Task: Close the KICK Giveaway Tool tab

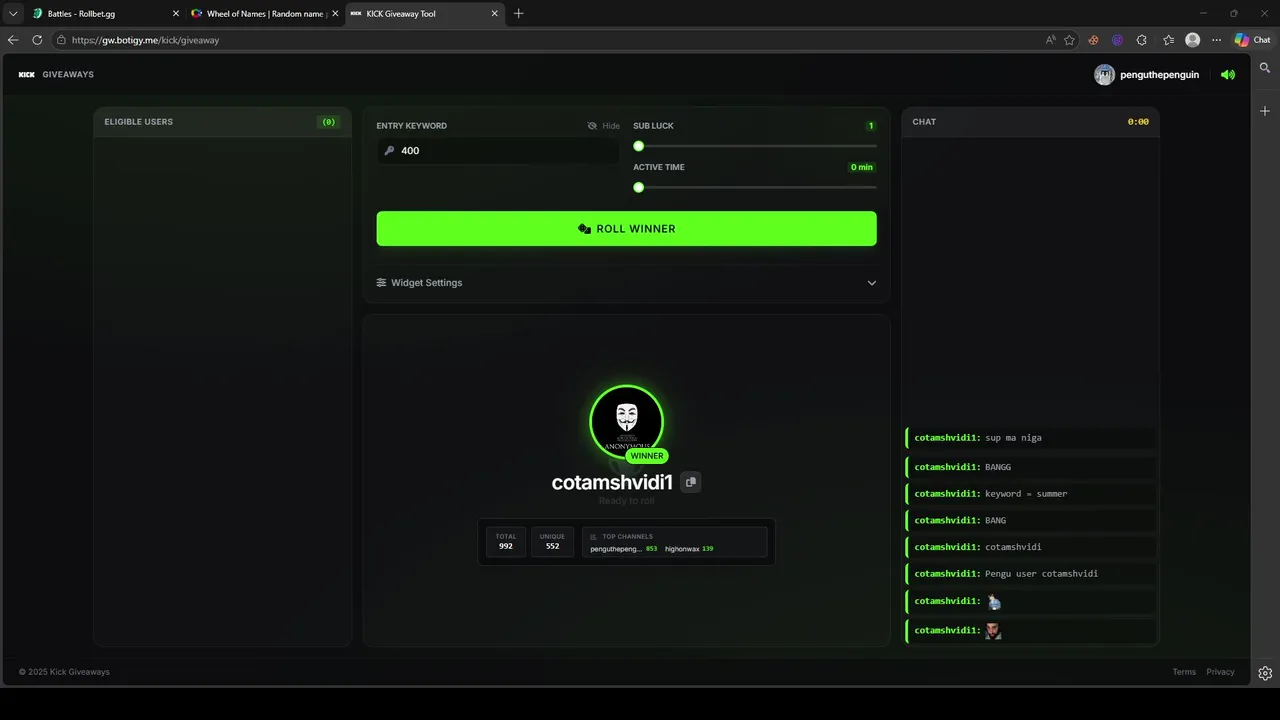Action: coord(494,14)
